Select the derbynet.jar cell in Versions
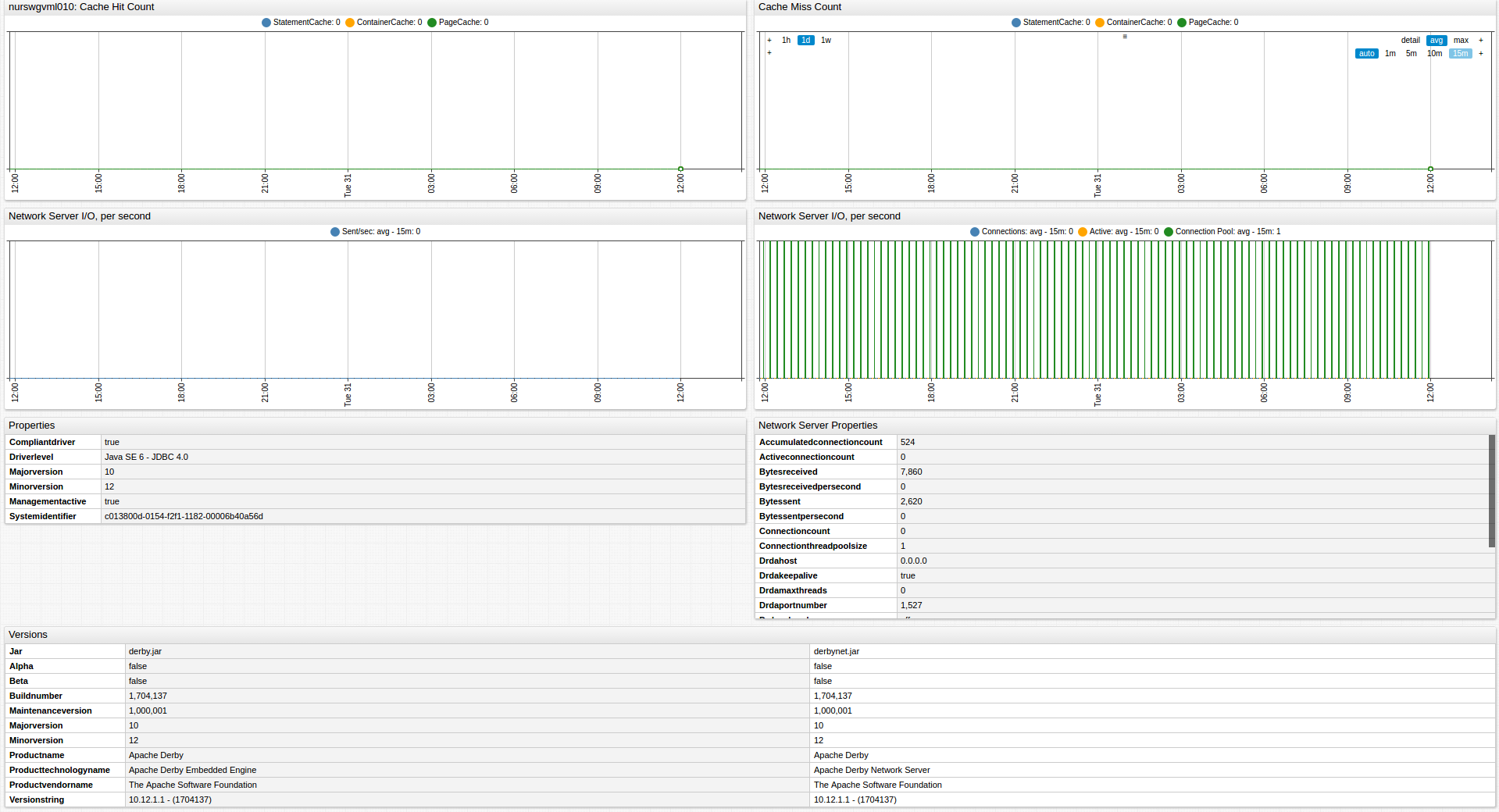 click(x=1152, y=651)
